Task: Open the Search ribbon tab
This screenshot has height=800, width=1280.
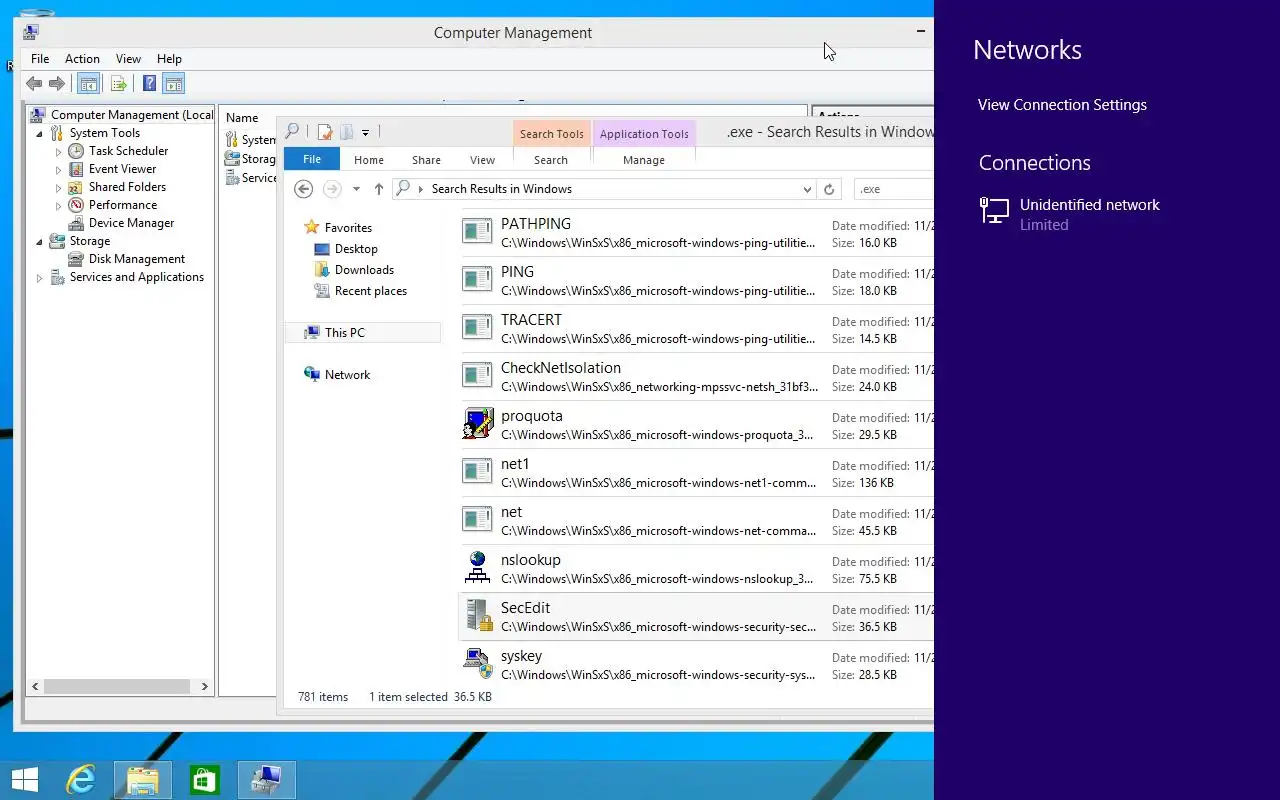Action: [x=551, y=160]
